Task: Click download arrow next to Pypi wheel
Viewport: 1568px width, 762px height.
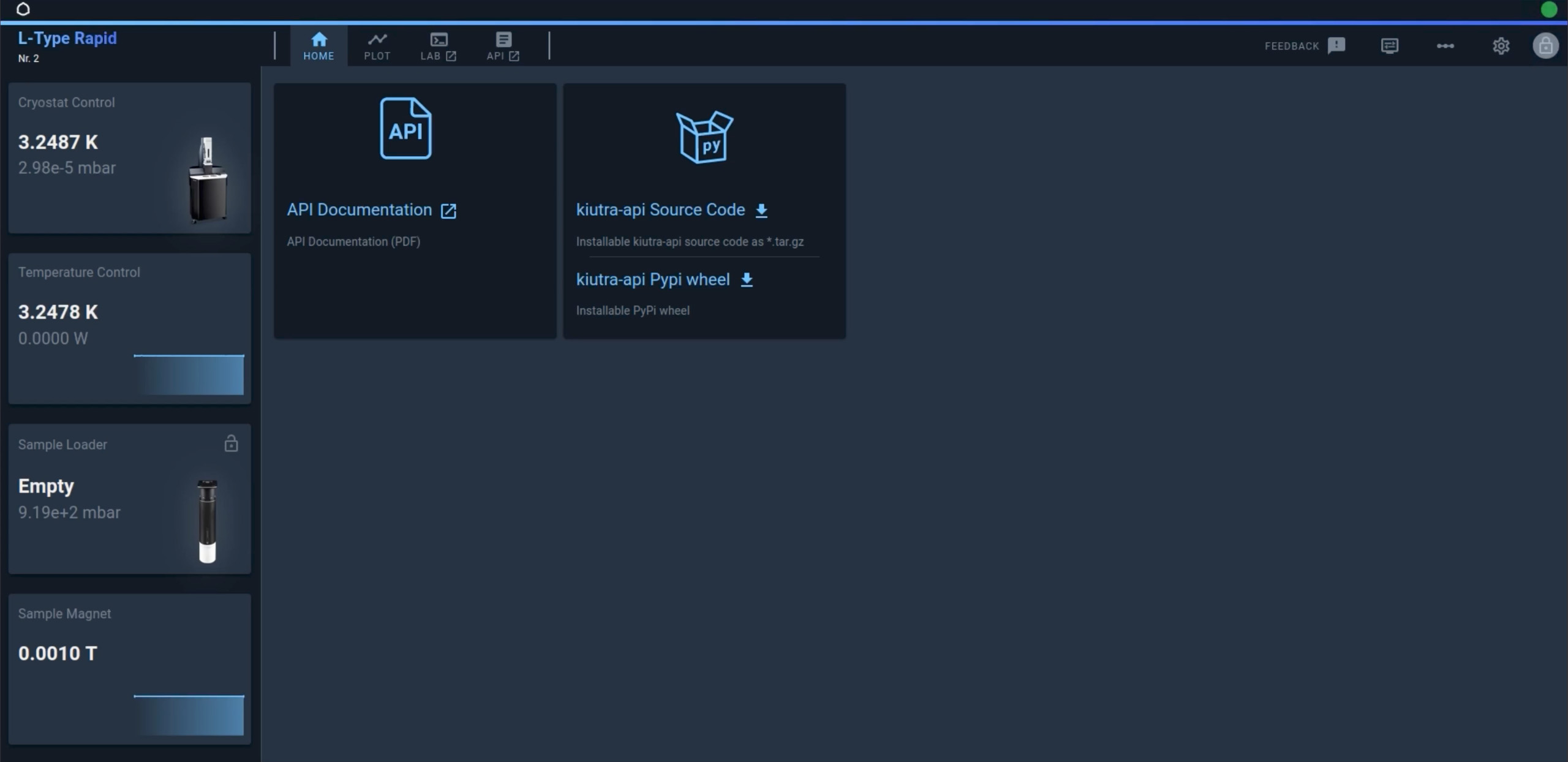Action: coord(747,280)
